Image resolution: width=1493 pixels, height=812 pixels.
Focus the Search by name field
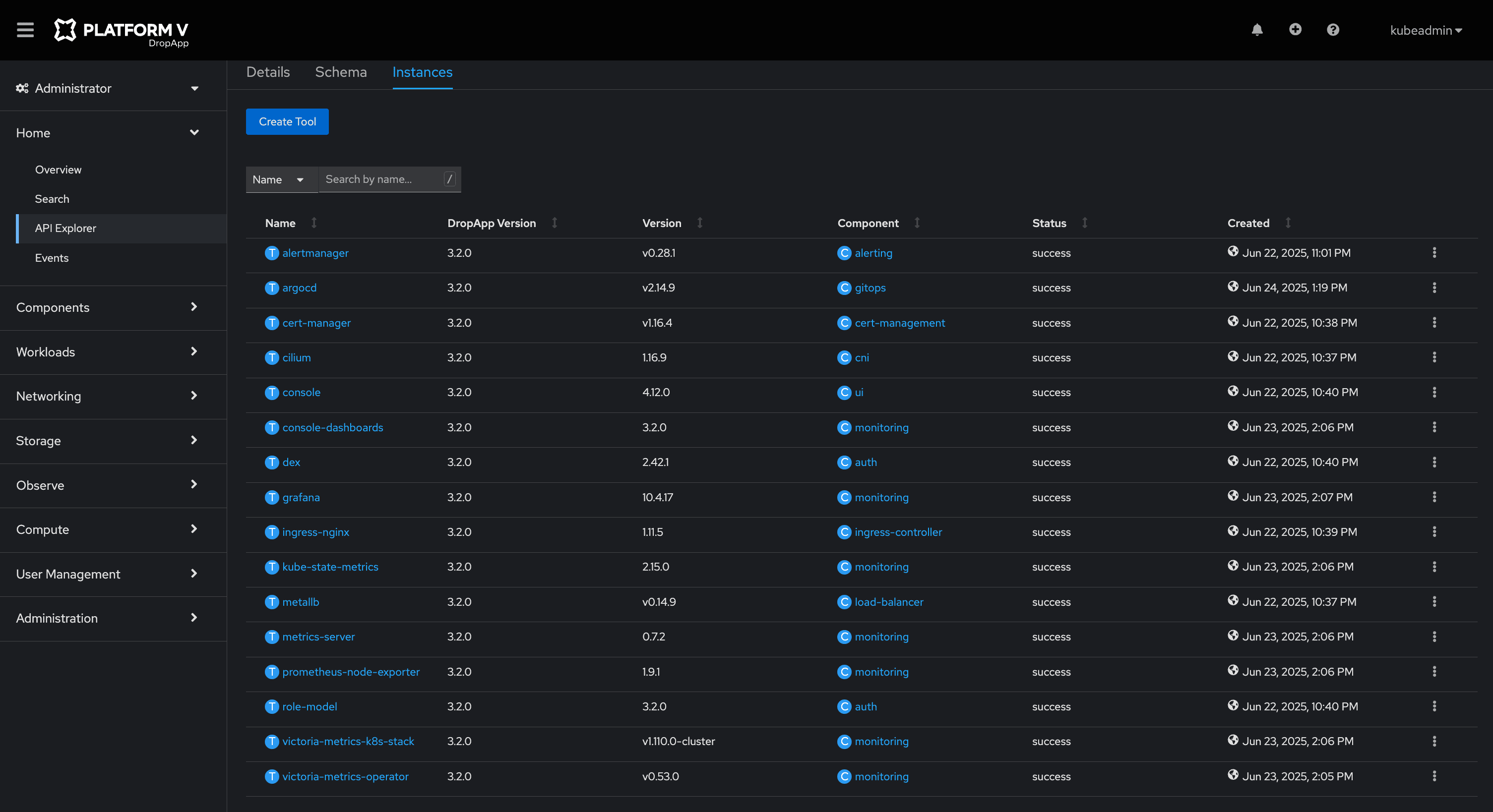[389, 179]
